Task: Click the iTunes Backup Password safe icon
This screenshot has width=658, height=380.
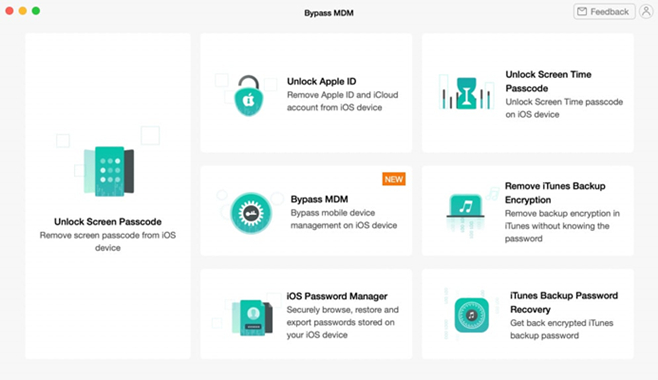Action: click(x=471, y=315)
